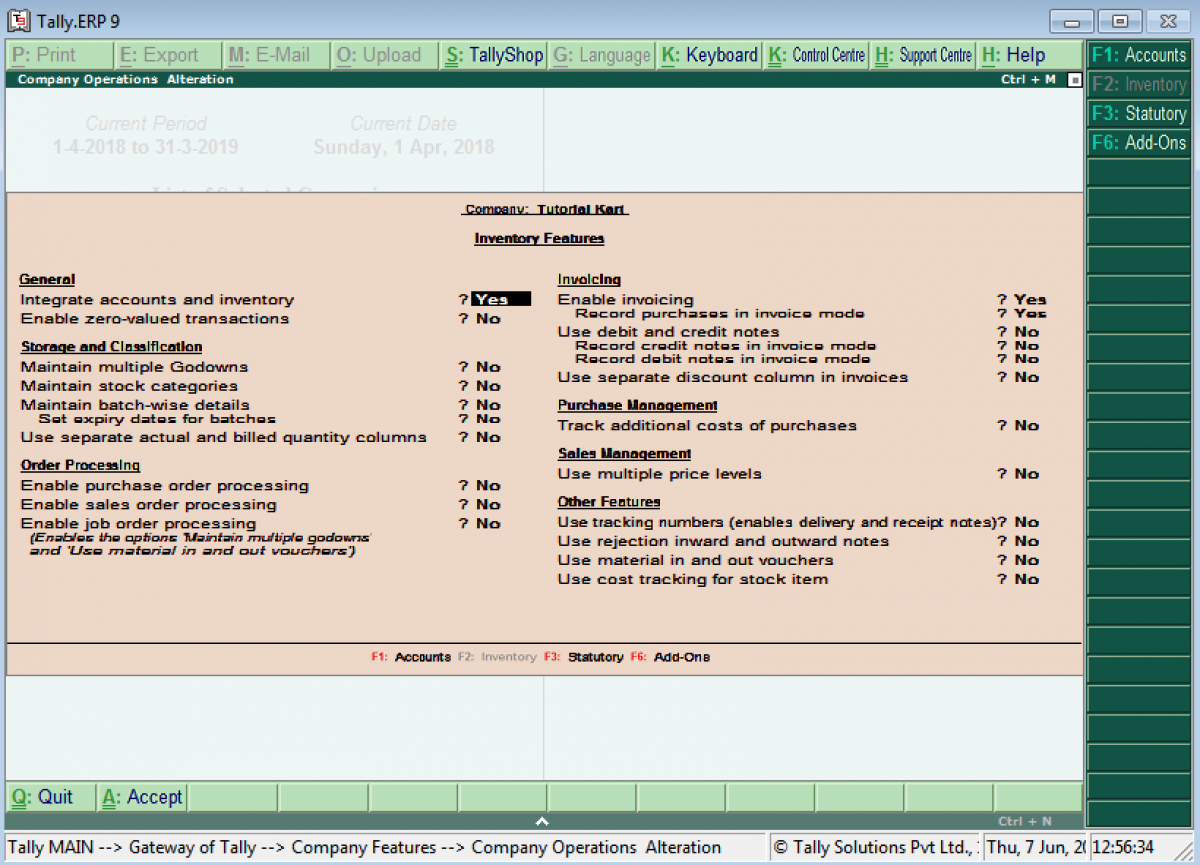Open F6: Add-Ons features
Image resolution: width=1200 pixels, height=865 pixels.
[1139, 143]
